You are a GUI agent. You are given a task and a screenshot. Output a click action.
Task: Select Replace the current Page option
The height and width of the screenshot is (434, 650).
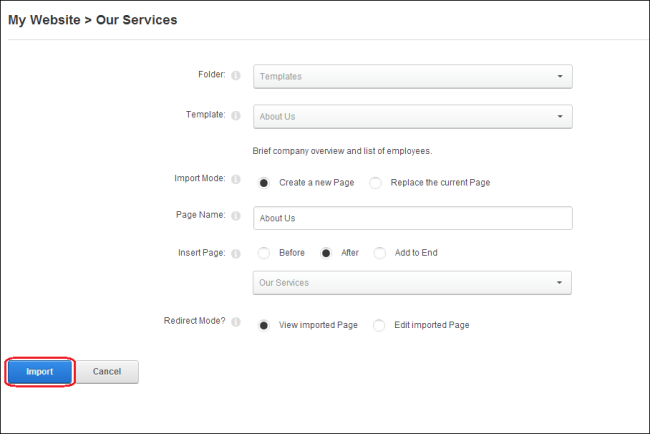tap(376, 183)
